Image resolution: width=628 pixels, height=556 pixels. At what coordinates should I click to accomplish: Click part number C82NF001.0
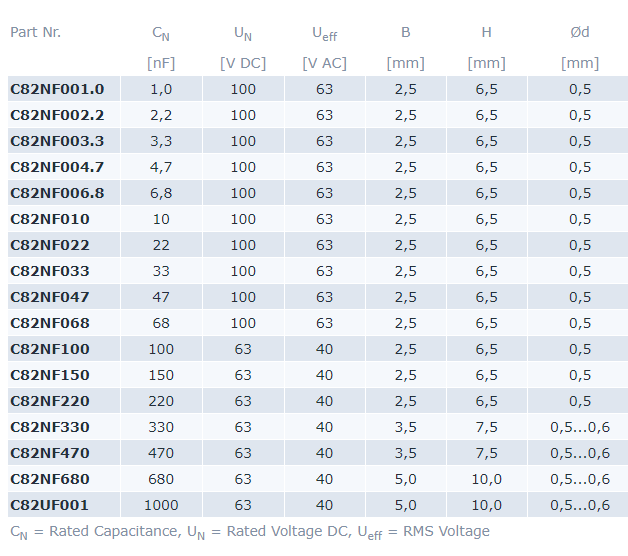(x=57, y=89)
